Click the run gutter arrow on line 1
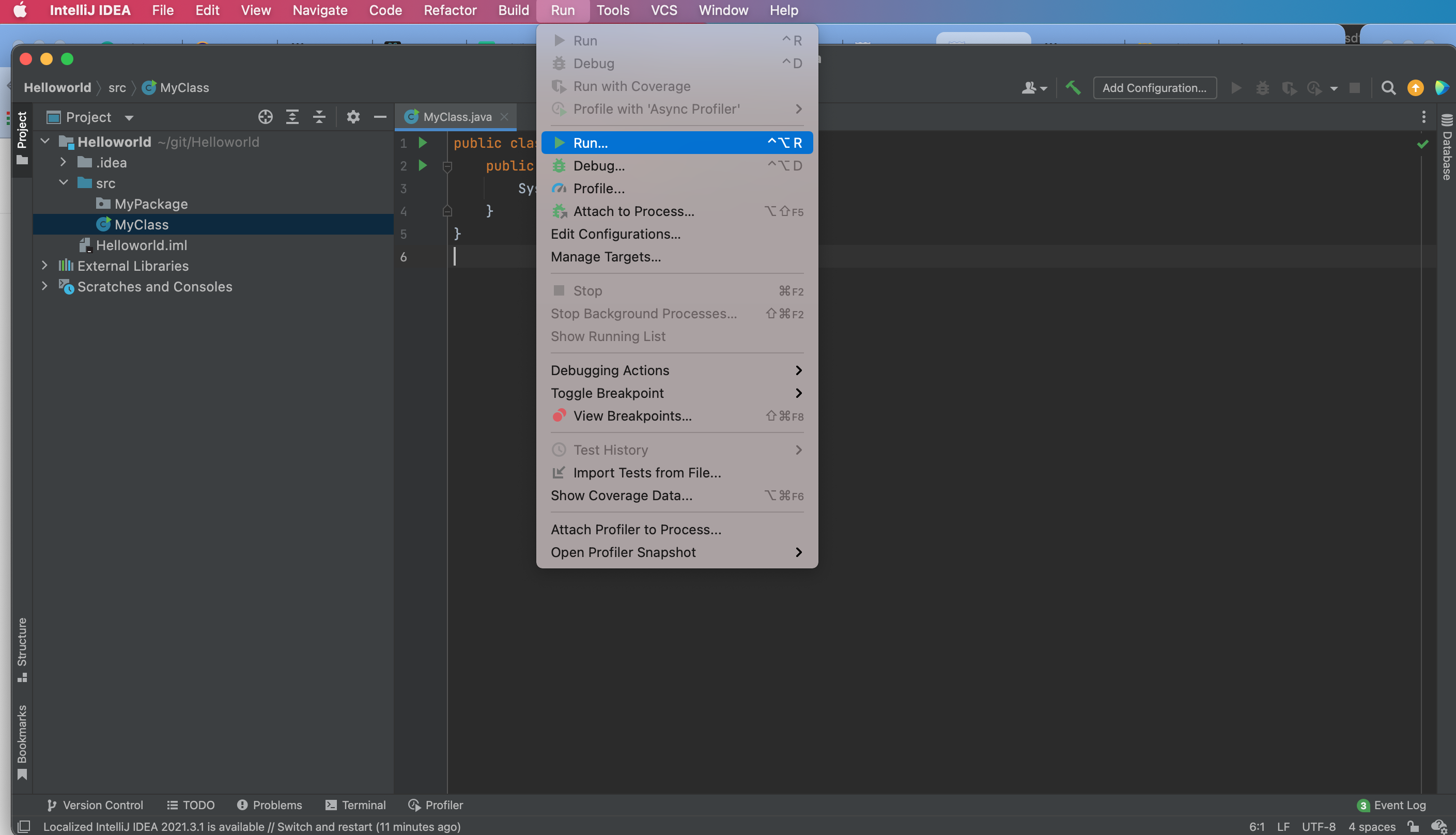The height and width of the screenshot is (835, 1456). [x=423, y=142]
